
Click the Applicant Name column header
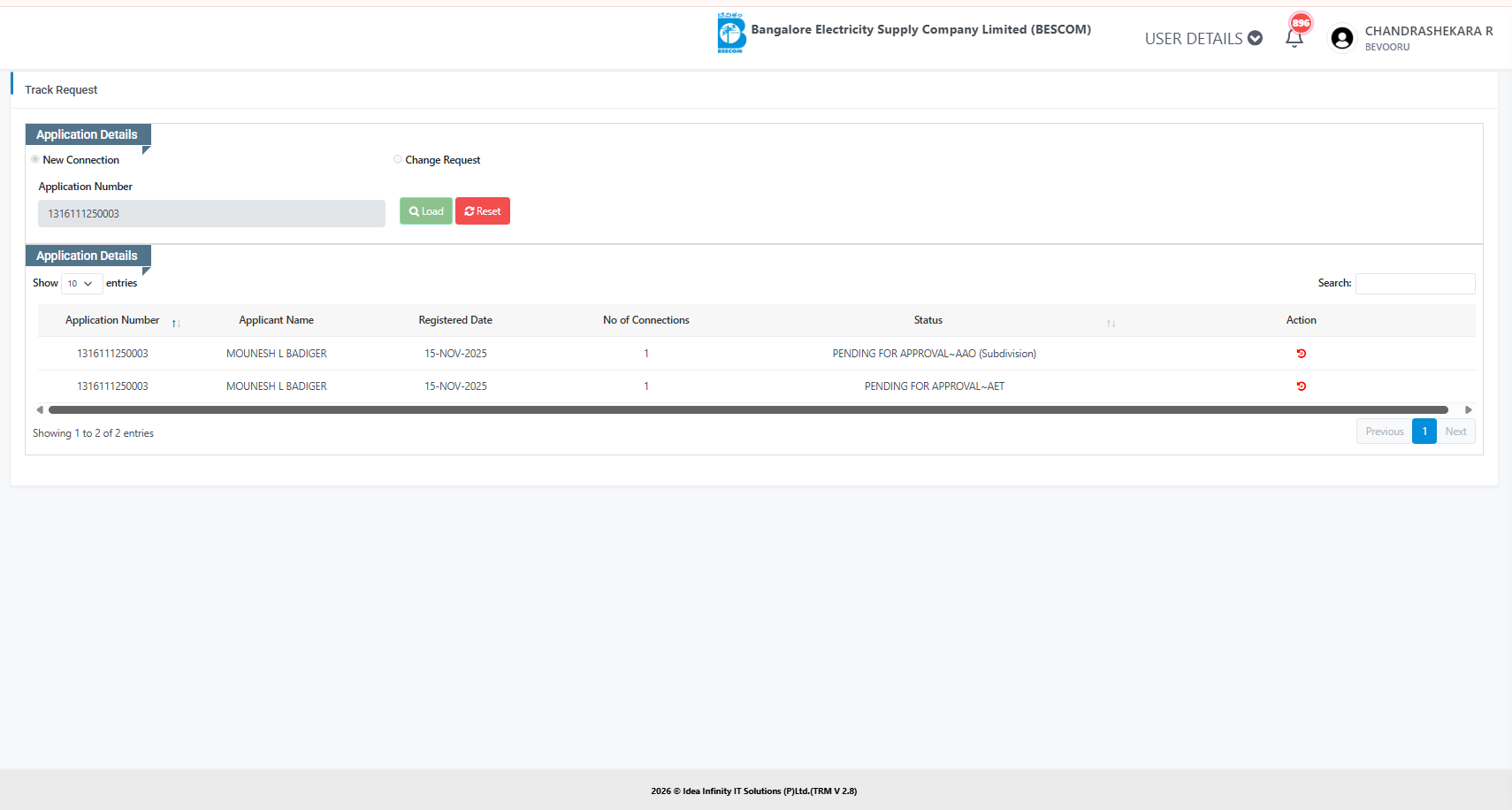point(277,320)
